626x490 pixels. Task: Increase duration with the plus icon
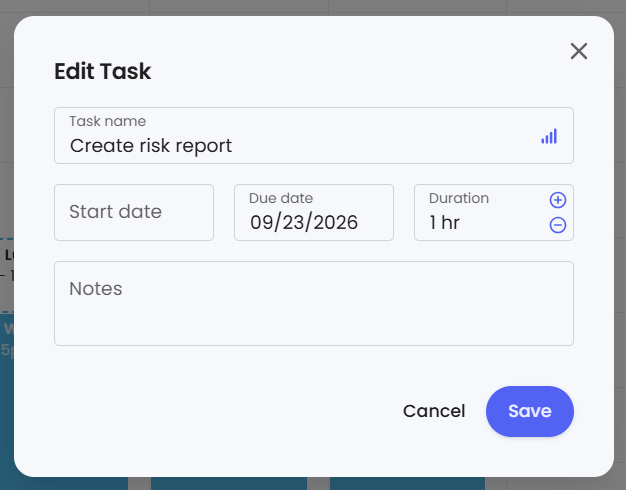(x=558, y=200)
